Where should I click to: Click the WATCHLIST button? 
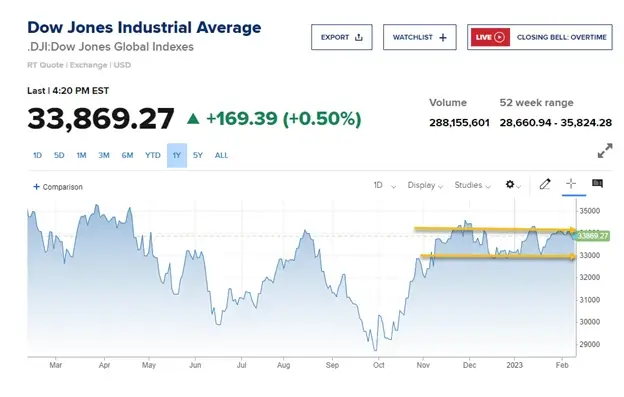[419, 37]
